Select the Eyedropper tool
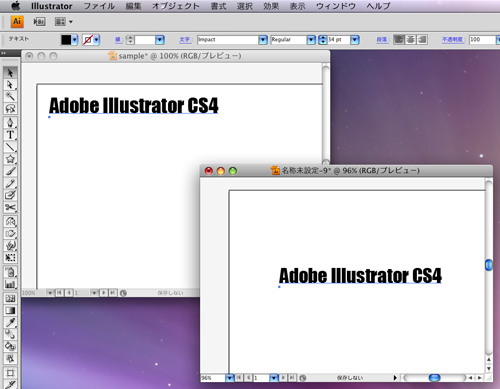 pyautogui.click(x=10, y=322)
